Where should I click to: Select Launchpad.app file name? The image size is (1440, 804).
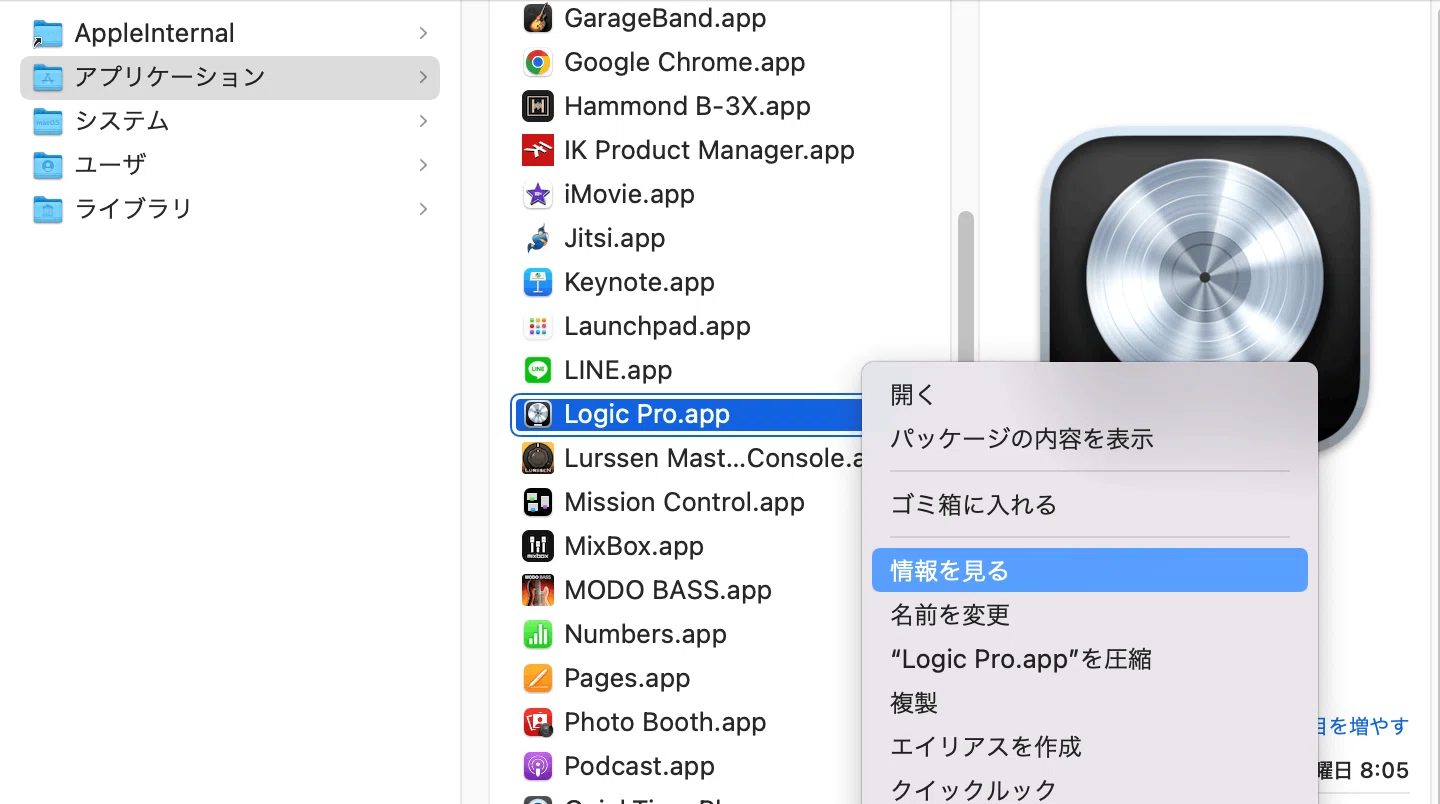[x=657, y=326]
